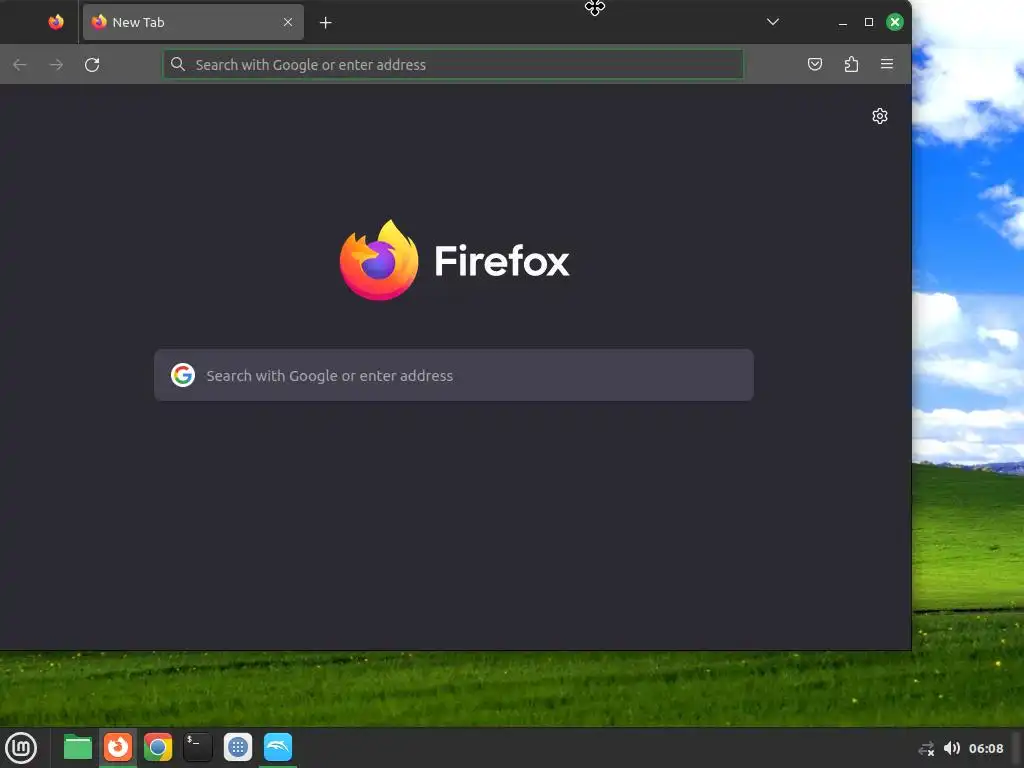Click the 06:08 clock in tray

click(x=985, y=748)
